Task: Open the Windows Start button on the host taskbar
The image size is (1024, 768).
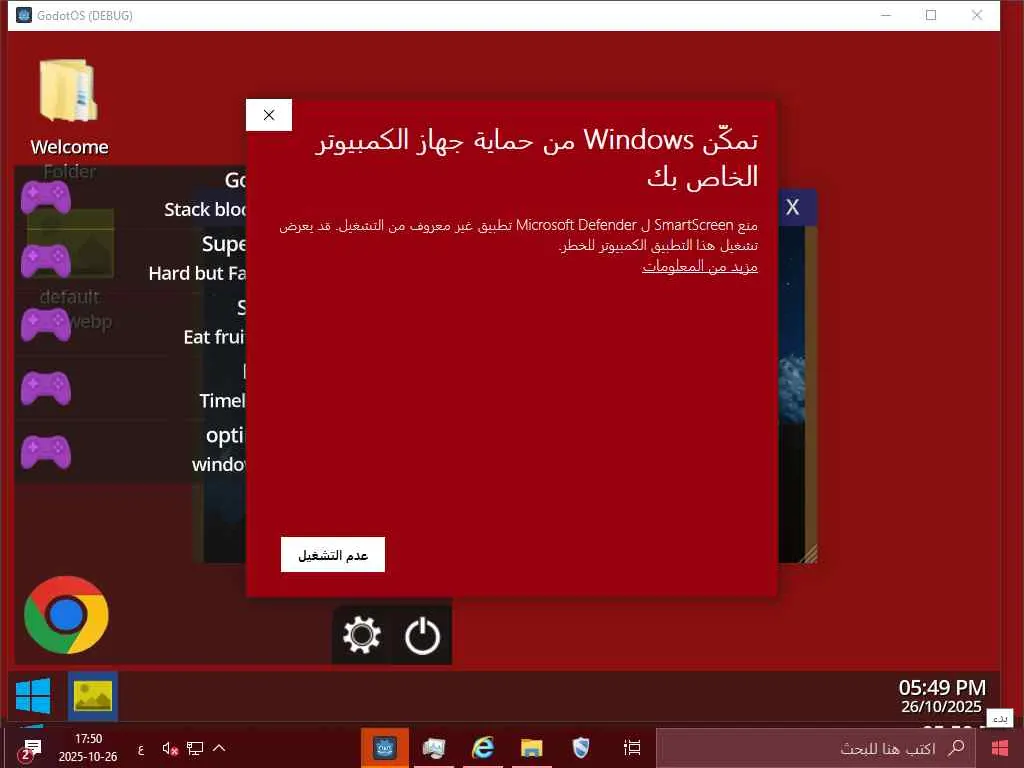Action: 1000,748
